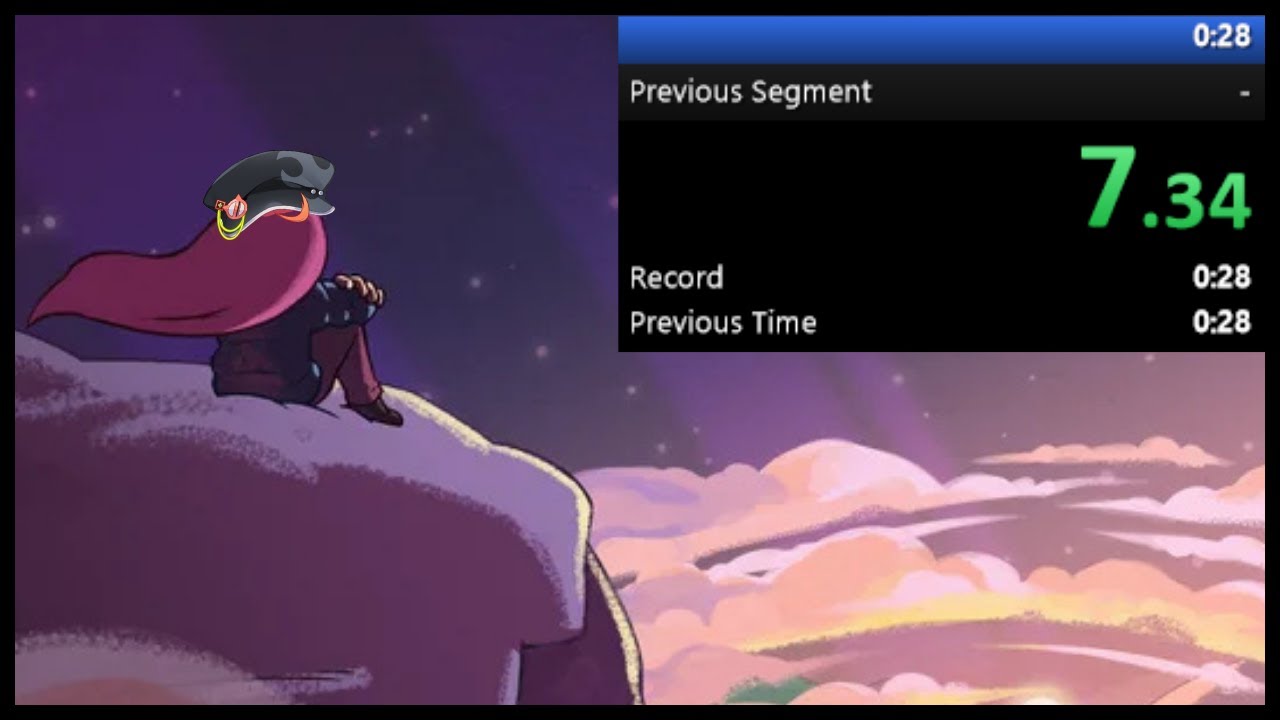
Task: Click the Previous Time 0:28 value
Action: tap(1221, 321)
